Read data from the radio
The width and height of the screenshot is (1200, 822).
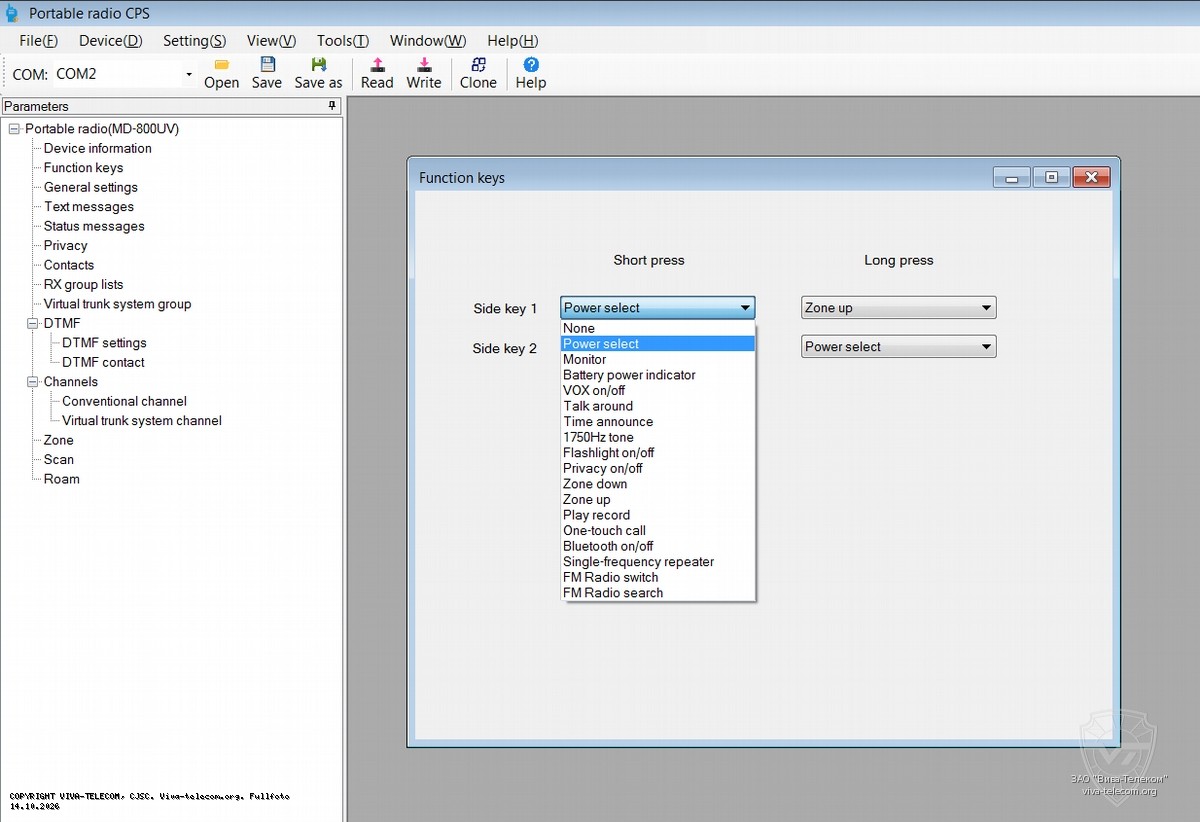[x=377, y=74]
